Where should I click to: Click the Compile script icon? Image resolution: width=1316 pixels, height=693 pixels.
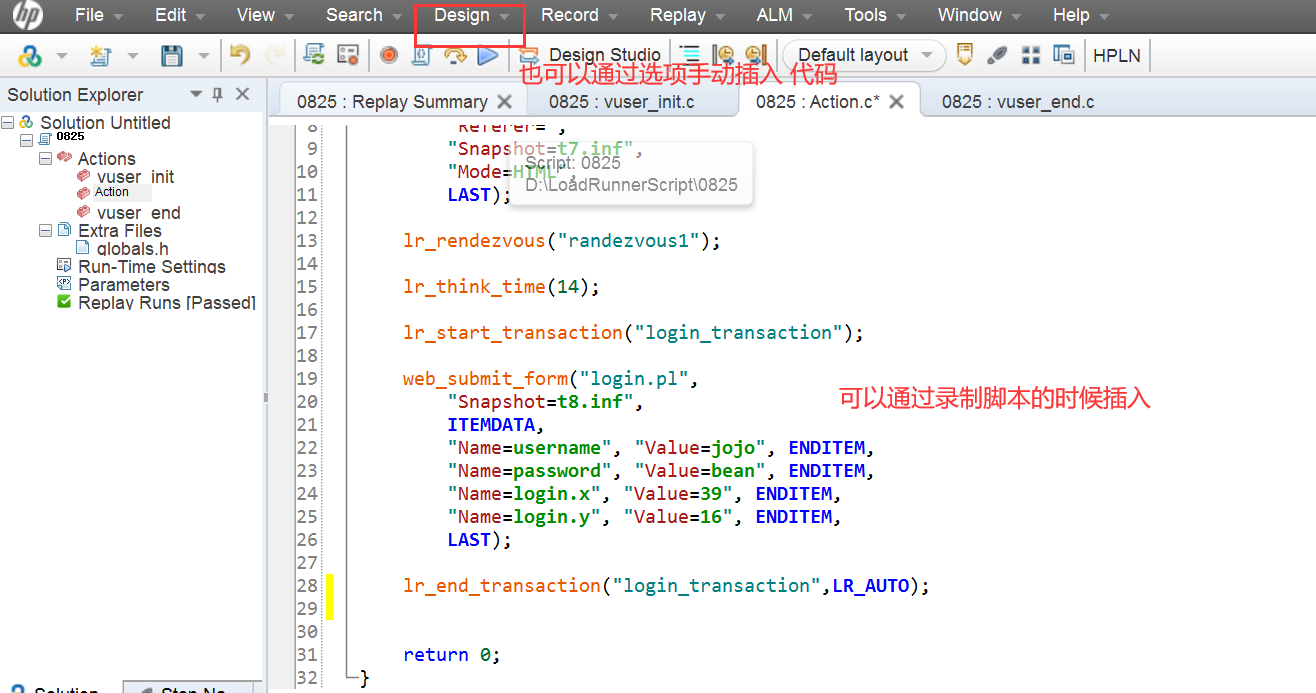(421, 55)
